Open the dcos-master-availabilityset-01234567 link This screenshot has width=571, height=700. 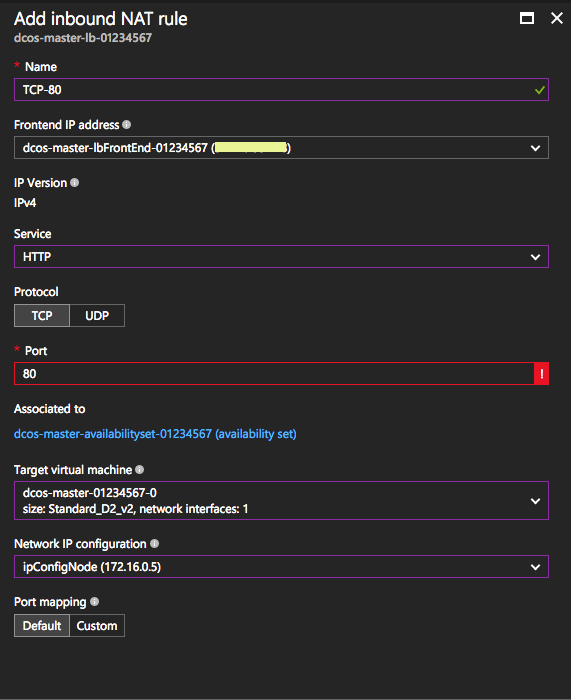[x=155, y=434]
